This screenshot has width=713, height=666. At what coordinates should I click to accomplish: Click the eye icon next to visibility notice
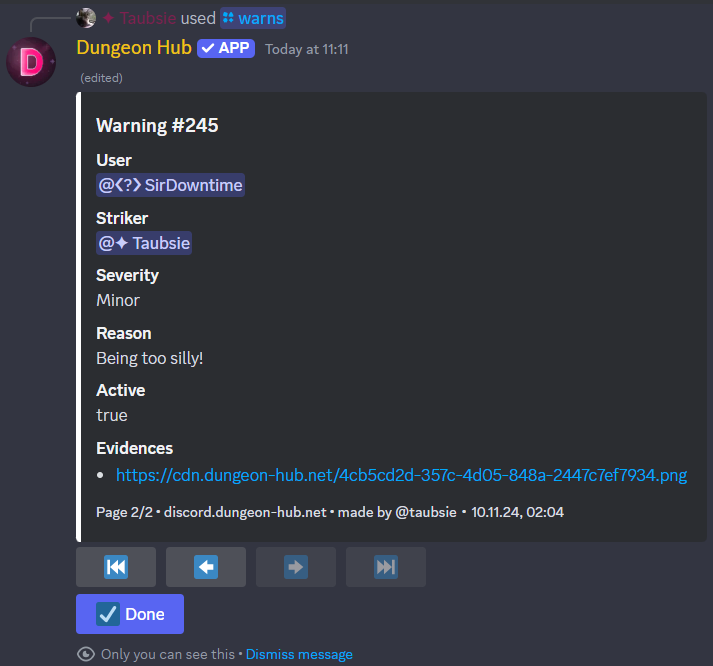(86, 654)
